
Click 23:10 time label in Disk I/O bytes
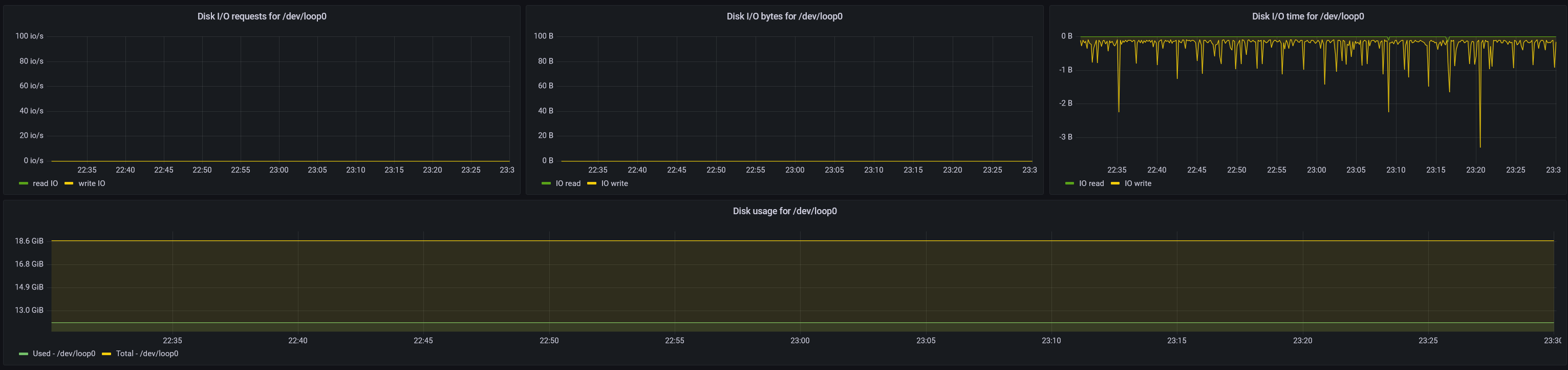coord(873,170)
